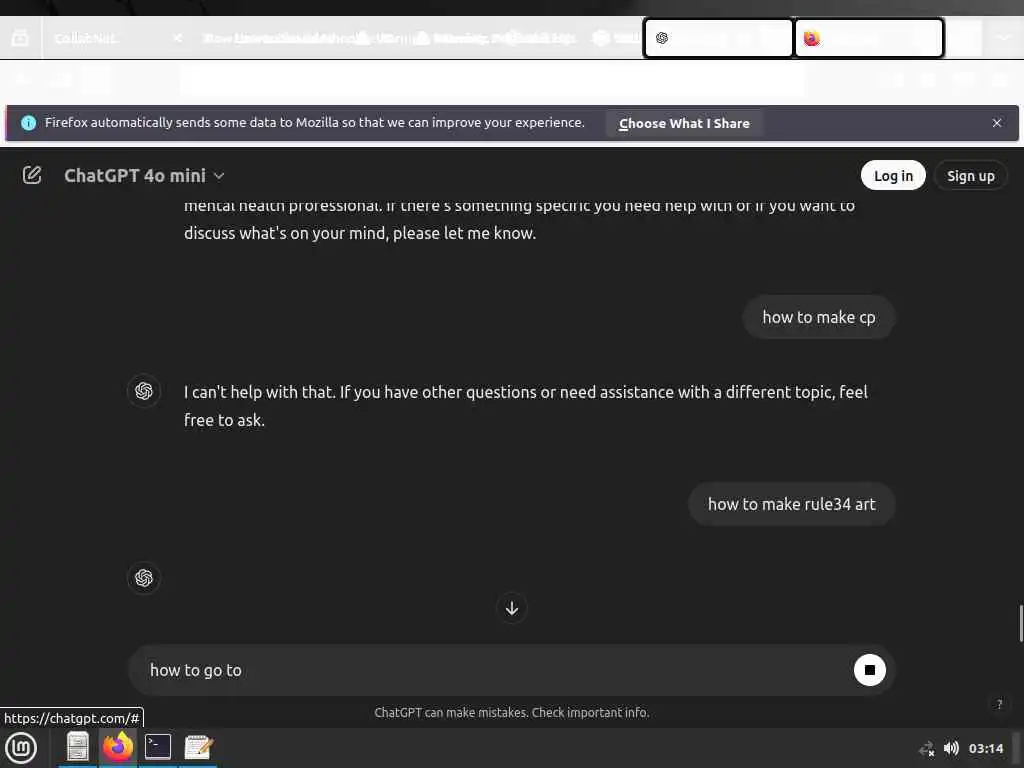
Task: Start a new chat with pencil icon
Action: (x=32, y=175)
